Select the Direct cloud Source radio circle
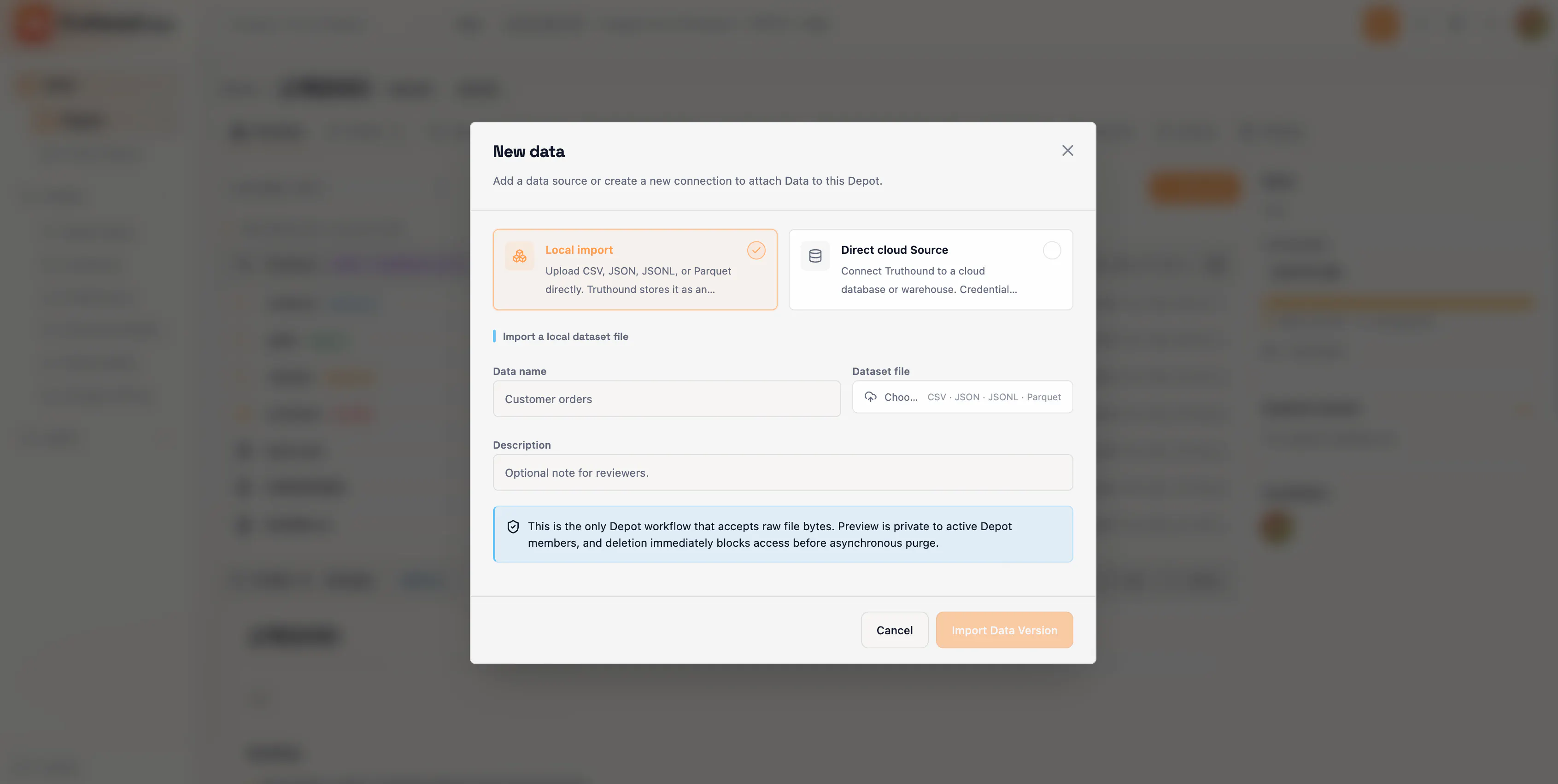This screenshot has height=784, width=1558. (x=1052, y=251)
